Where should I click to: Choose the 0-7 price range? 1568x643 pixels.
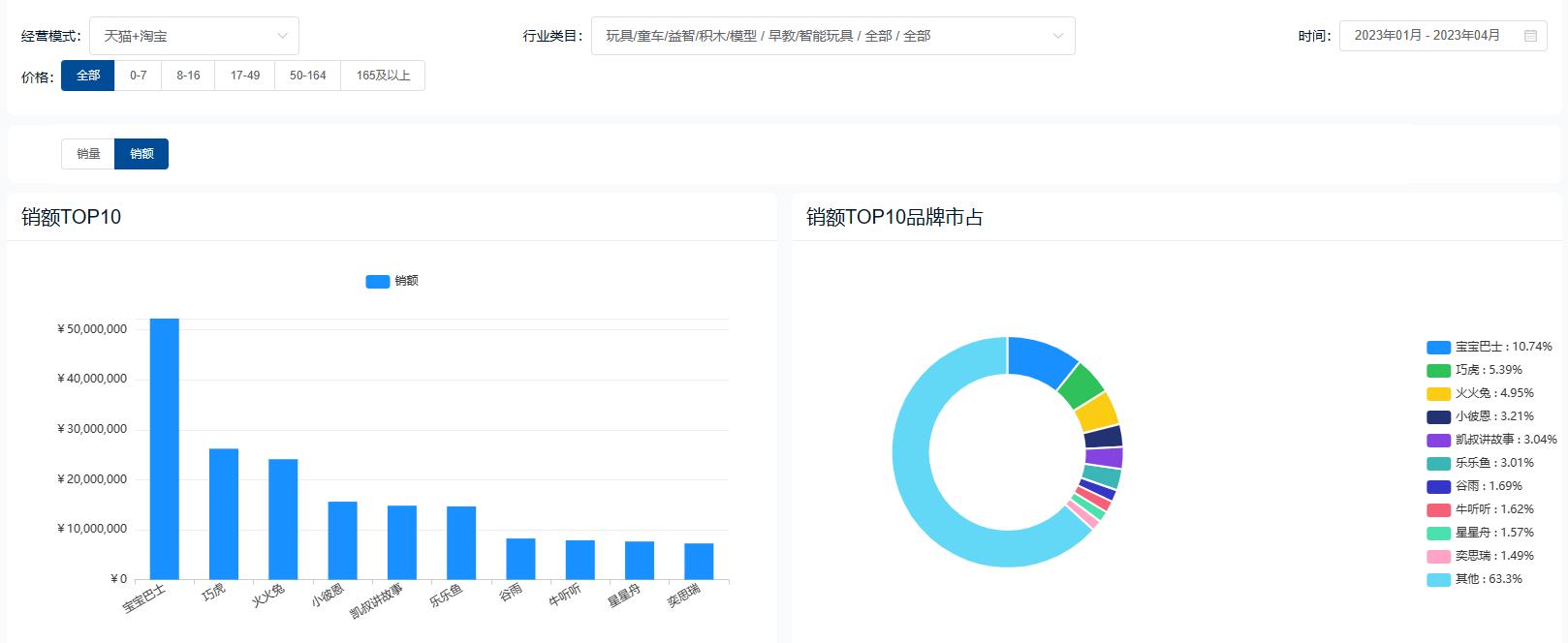(x=139, y=76)
